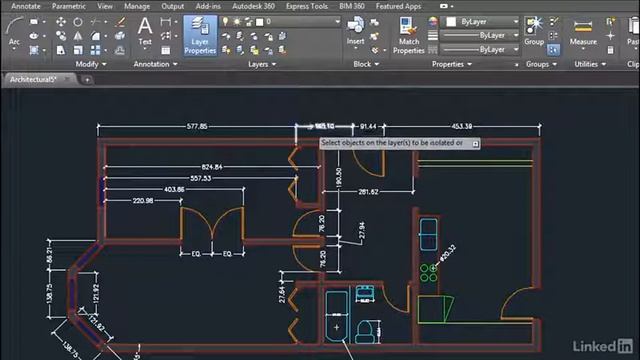Toggle layer 0 lock icon
The width and height of the screenshot is (640, 360).
pyautogui.click(x=248, y=21)
